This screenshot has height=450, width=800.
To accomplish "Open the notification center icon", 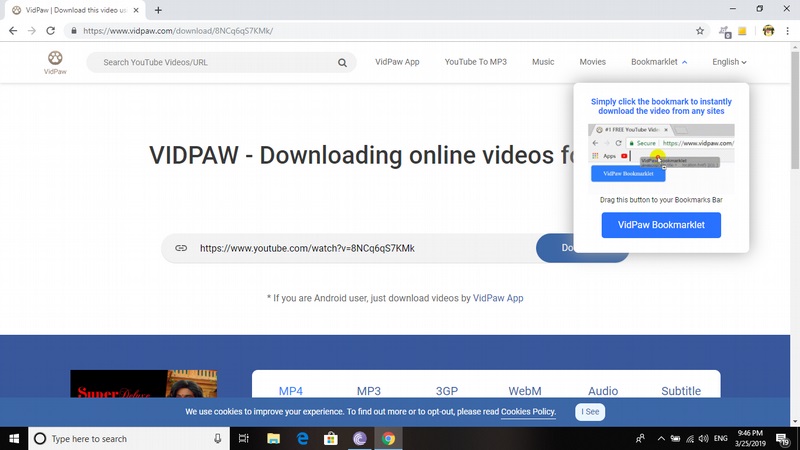I will (783, 439).
